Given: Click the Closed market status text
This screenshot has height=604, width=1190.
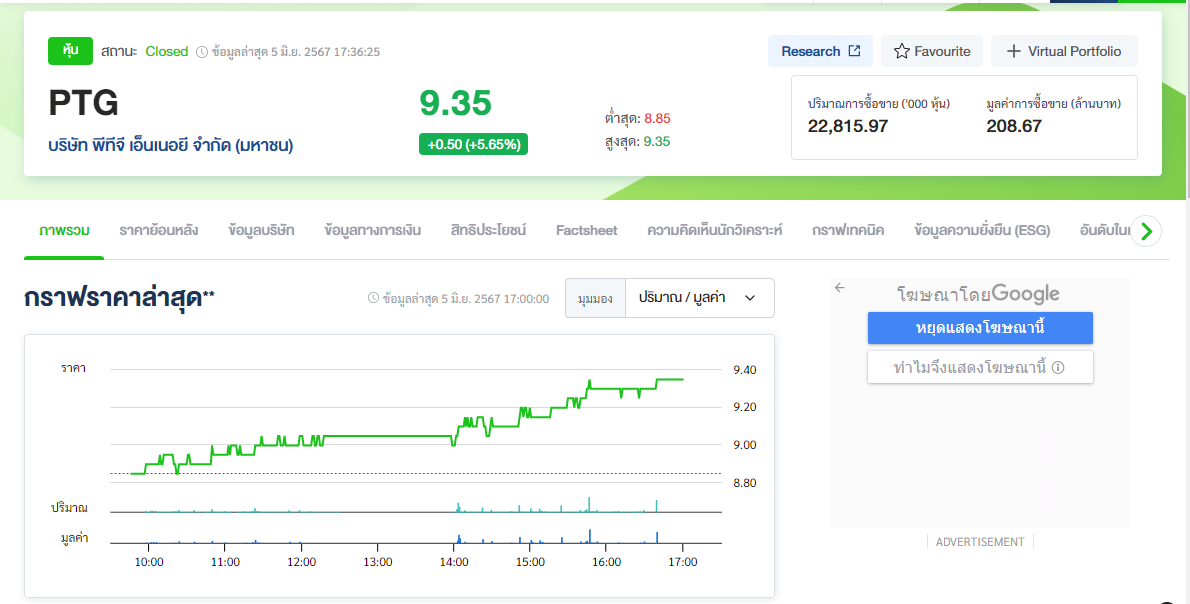Looking at the screenshot, I should click(x=167, y=52).
